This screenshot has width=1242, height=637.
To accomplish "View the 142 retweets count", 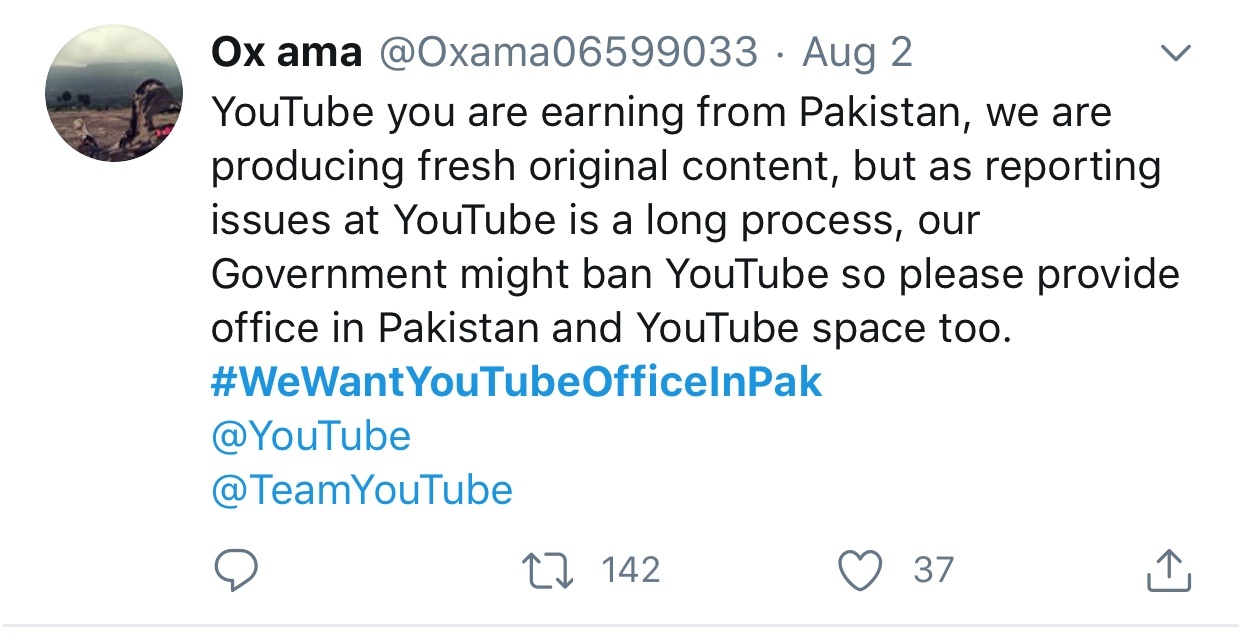I will pyautogui.click(x=630, y=570).
